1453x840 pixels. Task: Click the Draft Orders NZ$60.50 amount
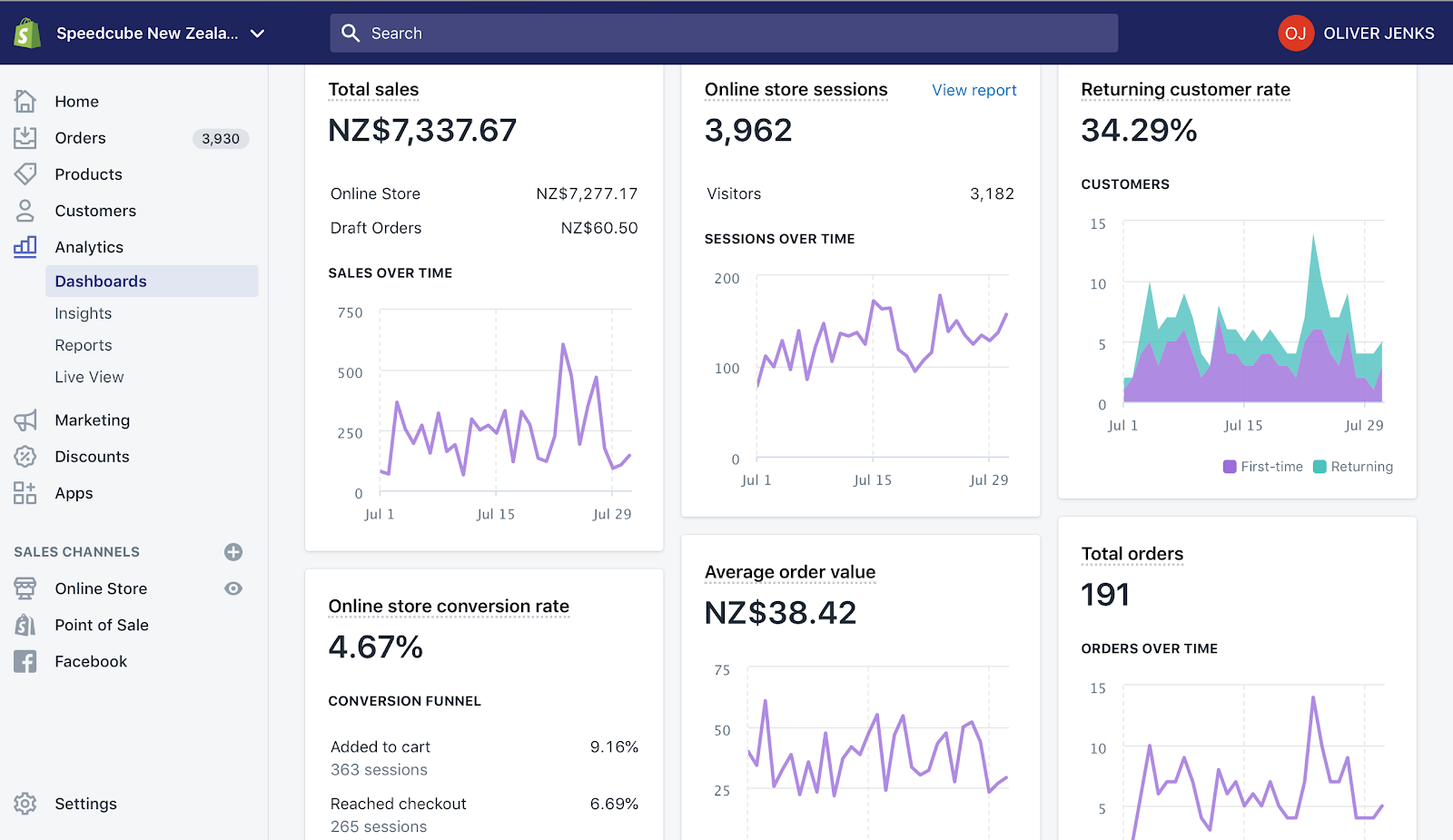click(x=599, y=228)
